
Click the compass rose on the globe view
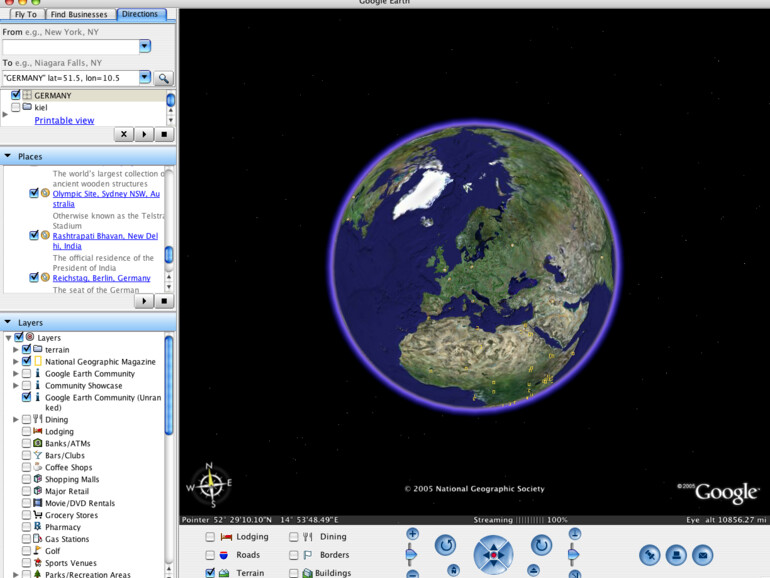coord(211,486)
